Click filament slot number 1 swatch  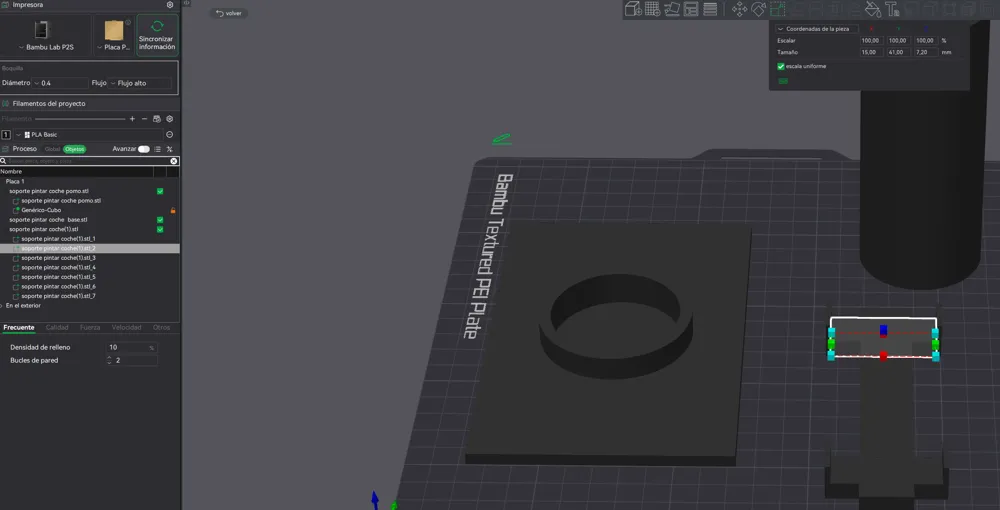tap(6, 135)
